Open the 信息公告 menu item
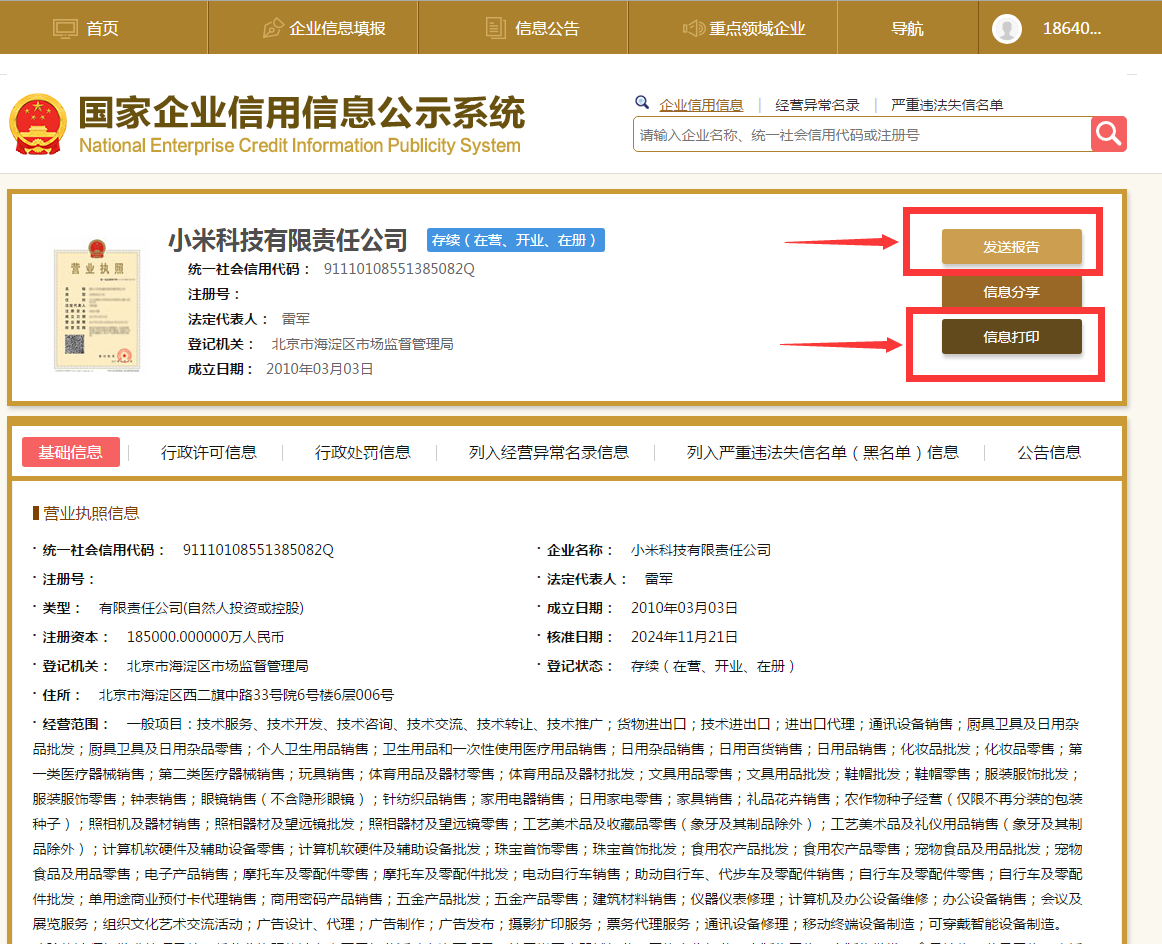 pos(547,28)
